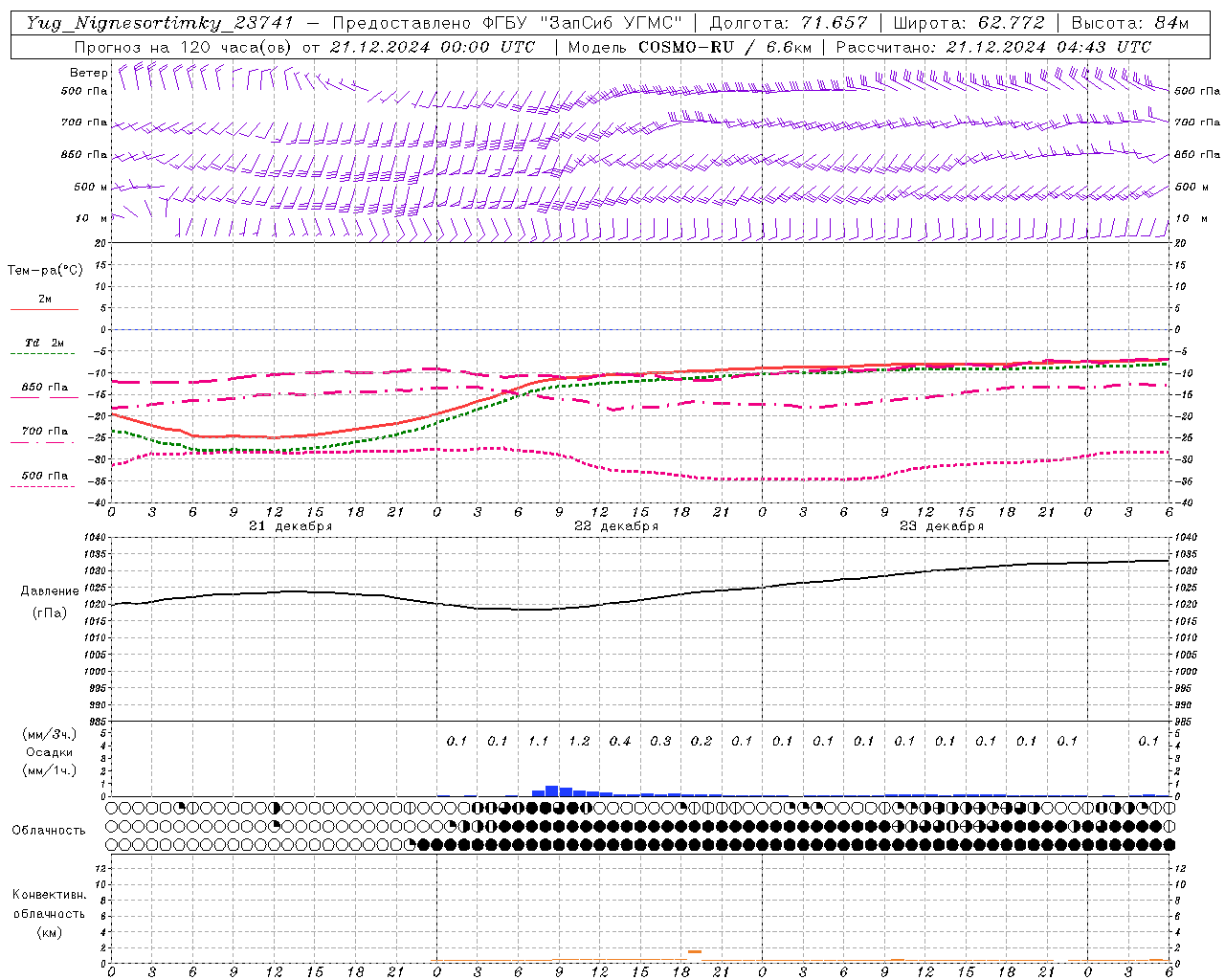This screenshot has height=980, width=1225.
Task: Click the '1.1' precipitation value
Action: 539,742
